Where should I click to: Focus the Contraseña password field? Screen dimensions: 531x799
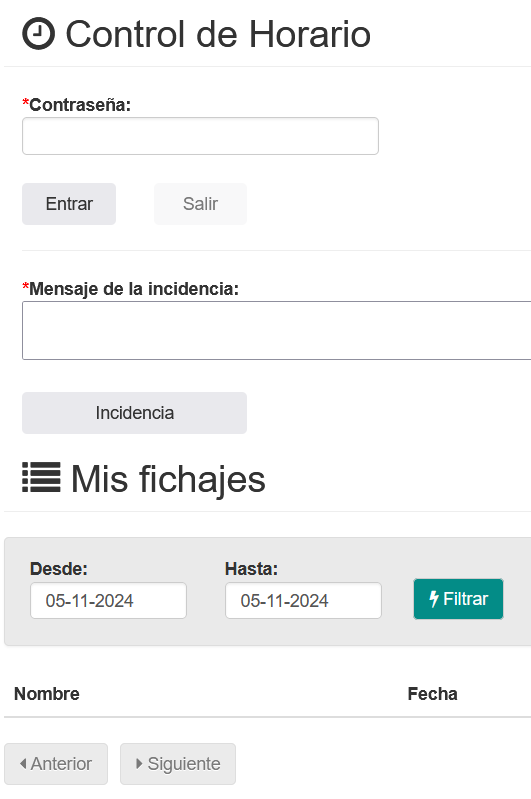tap(200, 136)
